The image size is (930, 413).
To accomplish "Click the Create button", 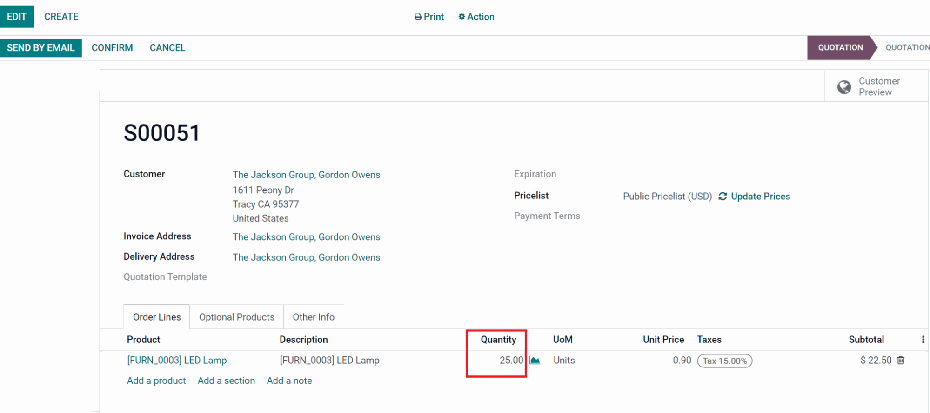I will click(x=61, y=17).
